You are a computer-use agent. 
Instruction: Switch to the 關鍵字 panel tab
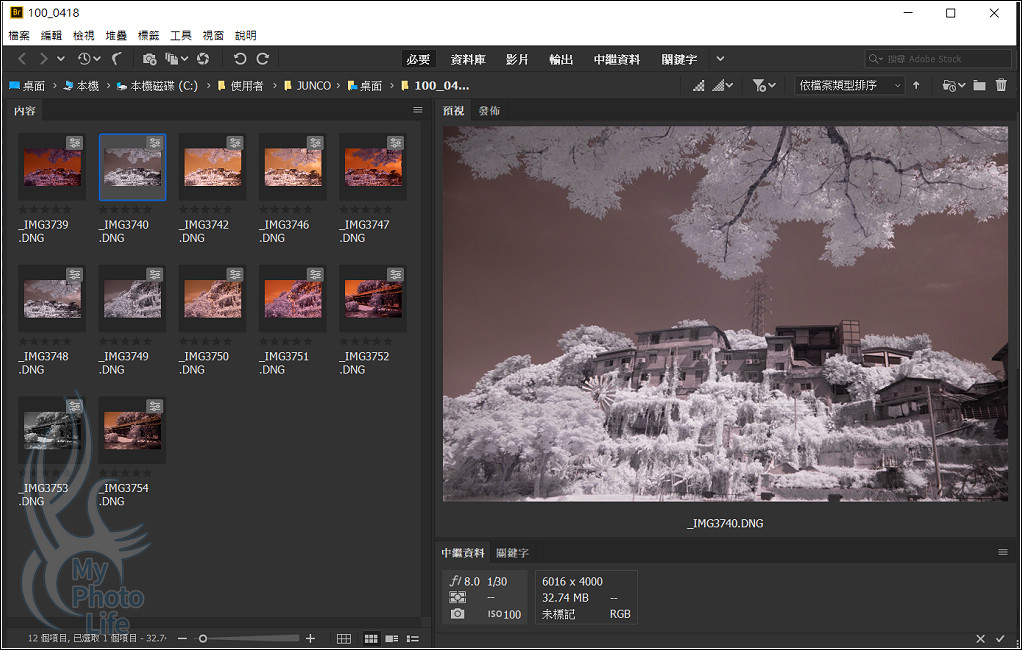pos(513,553)
